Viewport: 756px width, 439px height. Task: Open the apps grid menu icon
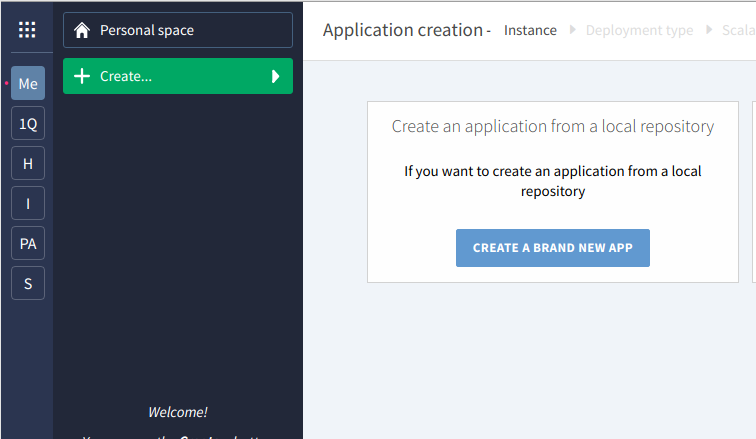click(27, 30)
